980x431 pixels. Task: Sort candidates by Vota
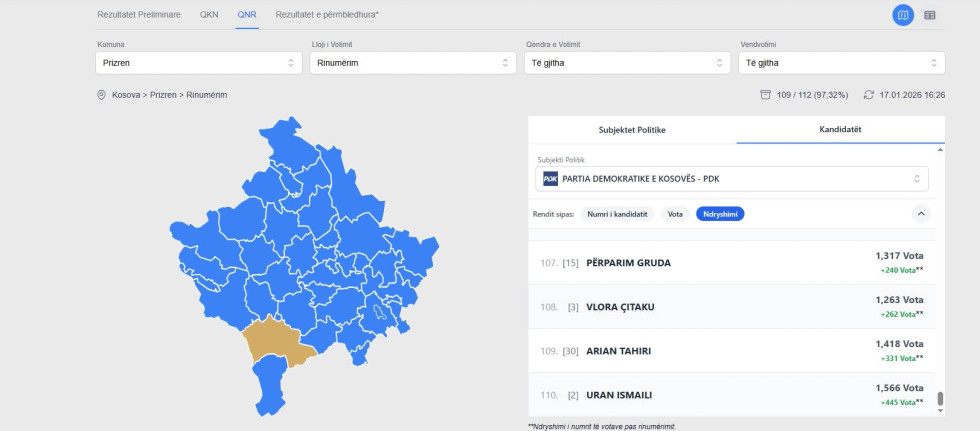coord(676,214)
